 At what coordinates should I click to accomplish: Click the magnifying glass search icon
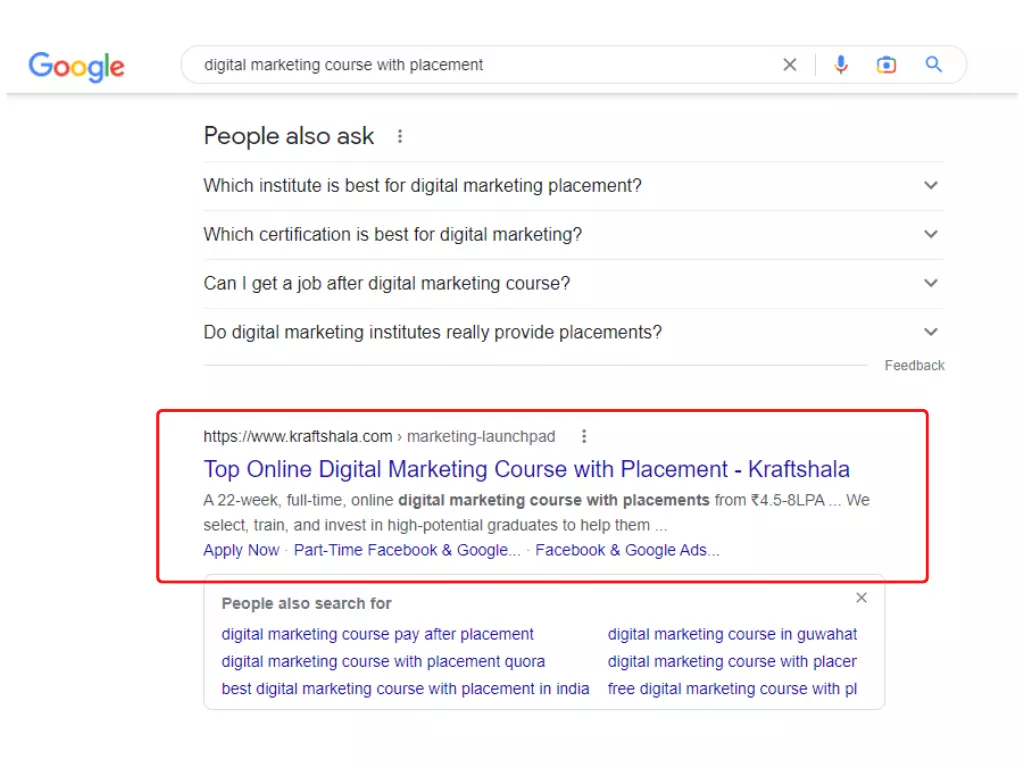(933, 64)
